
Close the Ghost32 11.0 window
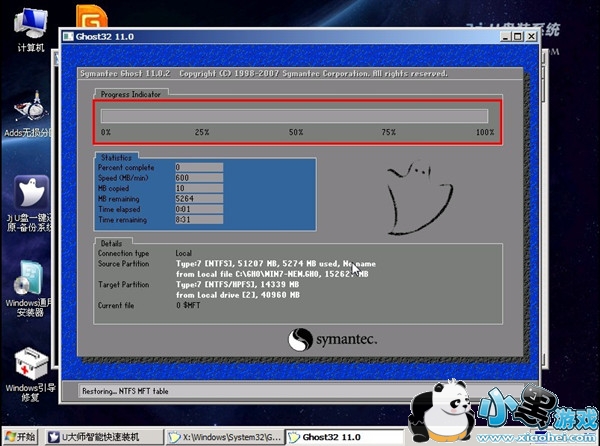531,37
